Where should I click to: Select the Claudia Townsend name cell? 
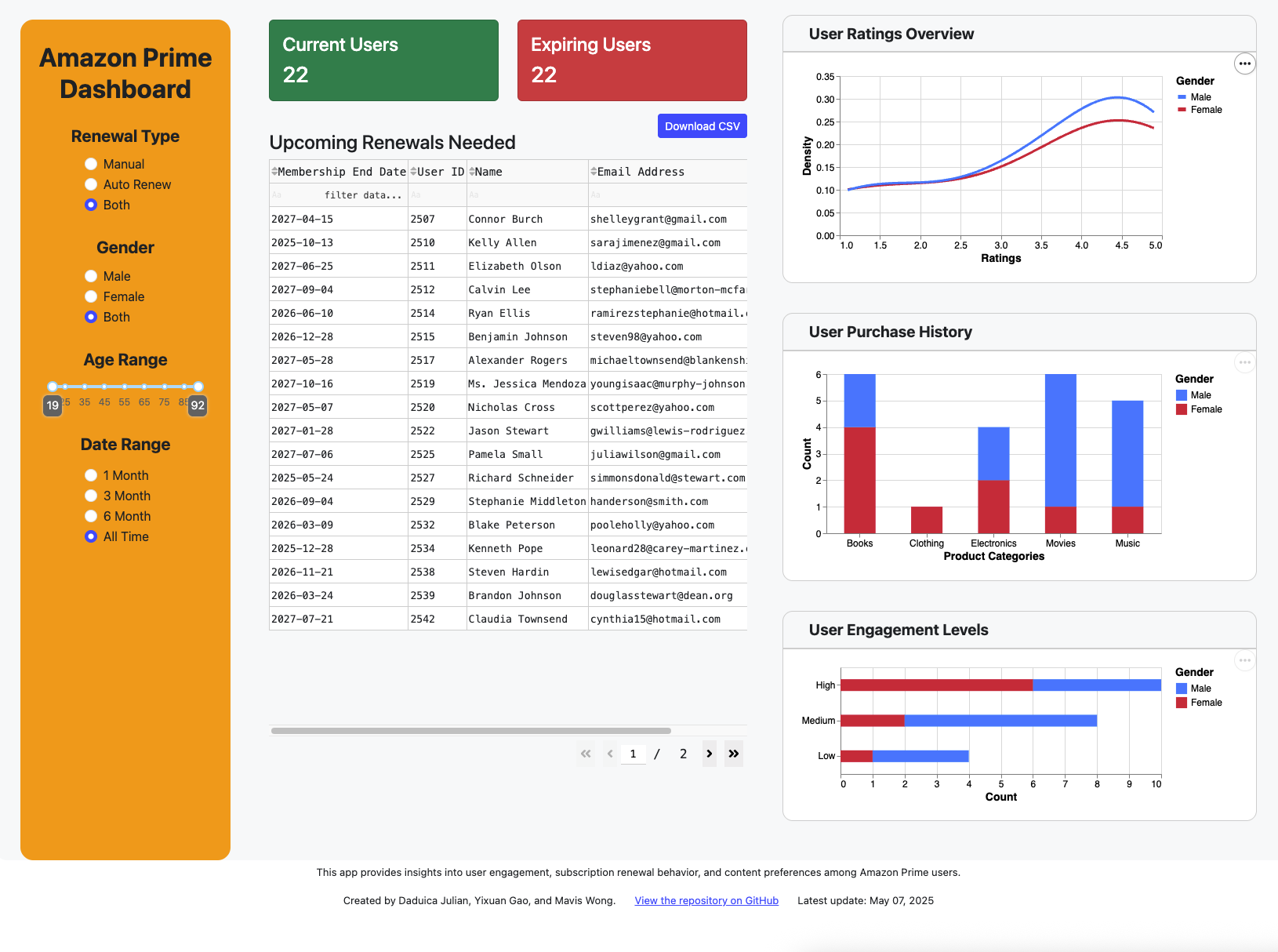pos(527,619)
